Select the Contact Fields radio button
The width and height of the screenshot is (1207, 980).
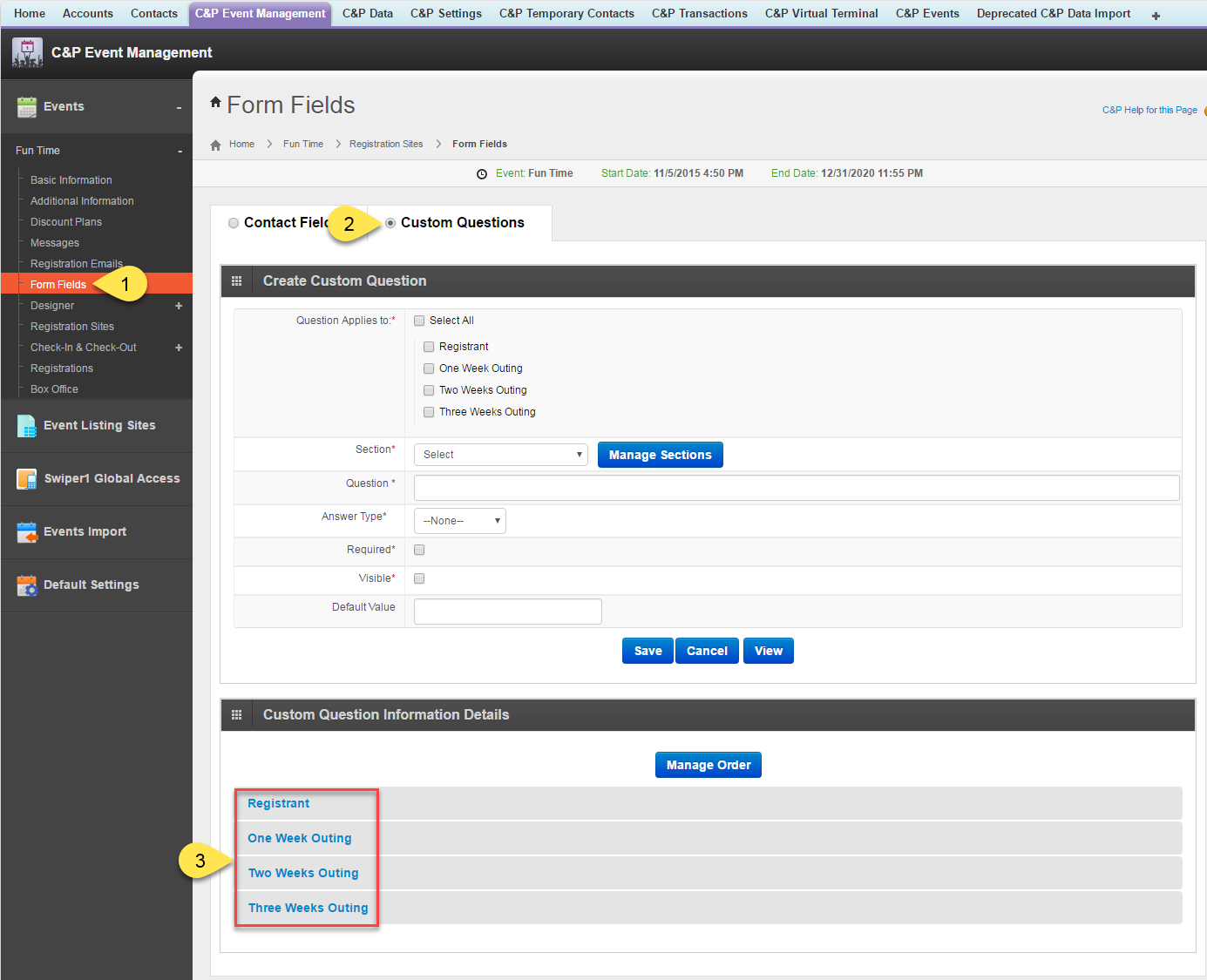tap(234, 223)
